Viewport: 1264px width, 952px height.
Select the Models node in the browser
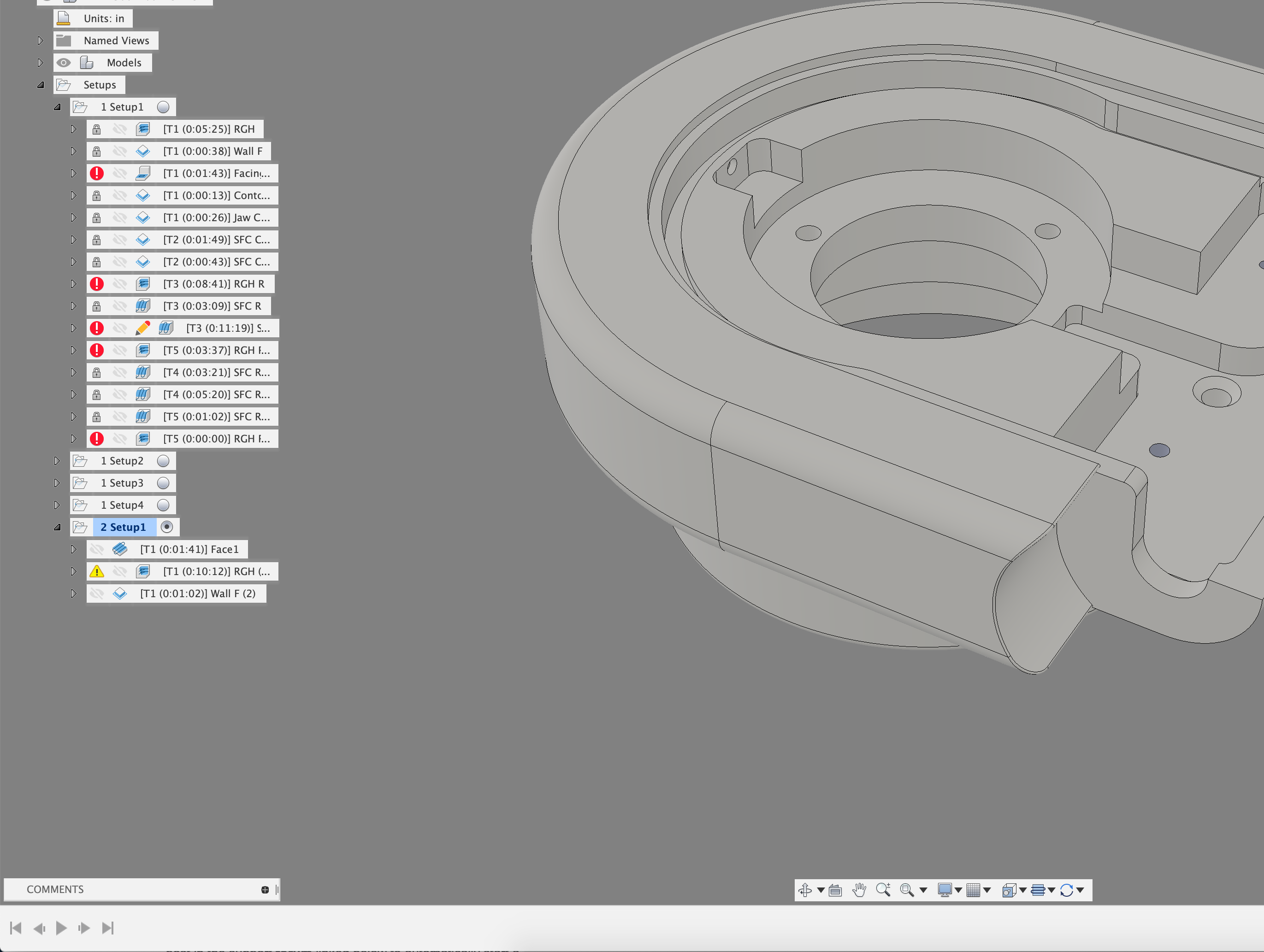[124, 63]
